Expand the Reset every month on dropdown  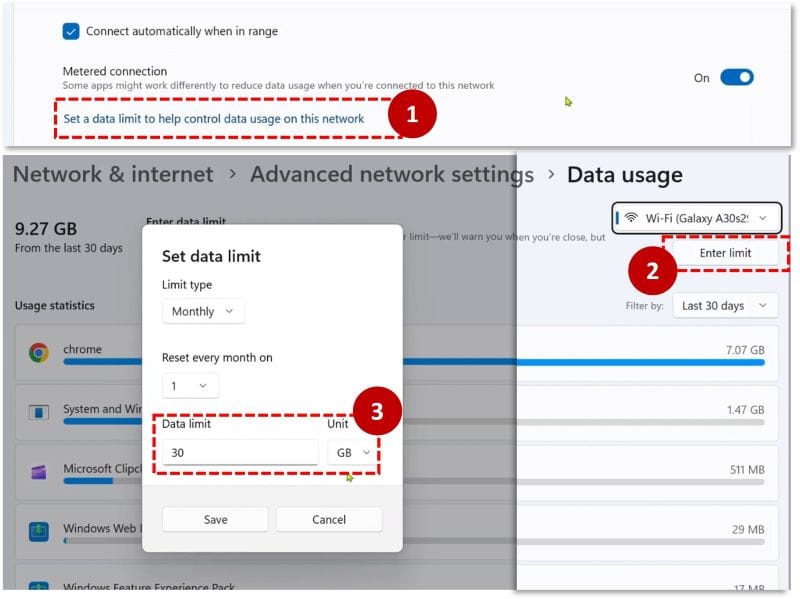190,385
